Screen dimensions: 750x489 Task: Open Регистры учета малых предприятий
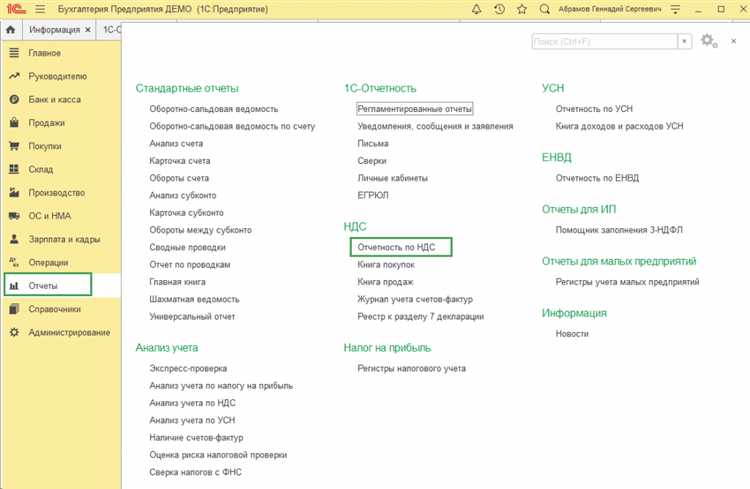click(x=627, y=282)
